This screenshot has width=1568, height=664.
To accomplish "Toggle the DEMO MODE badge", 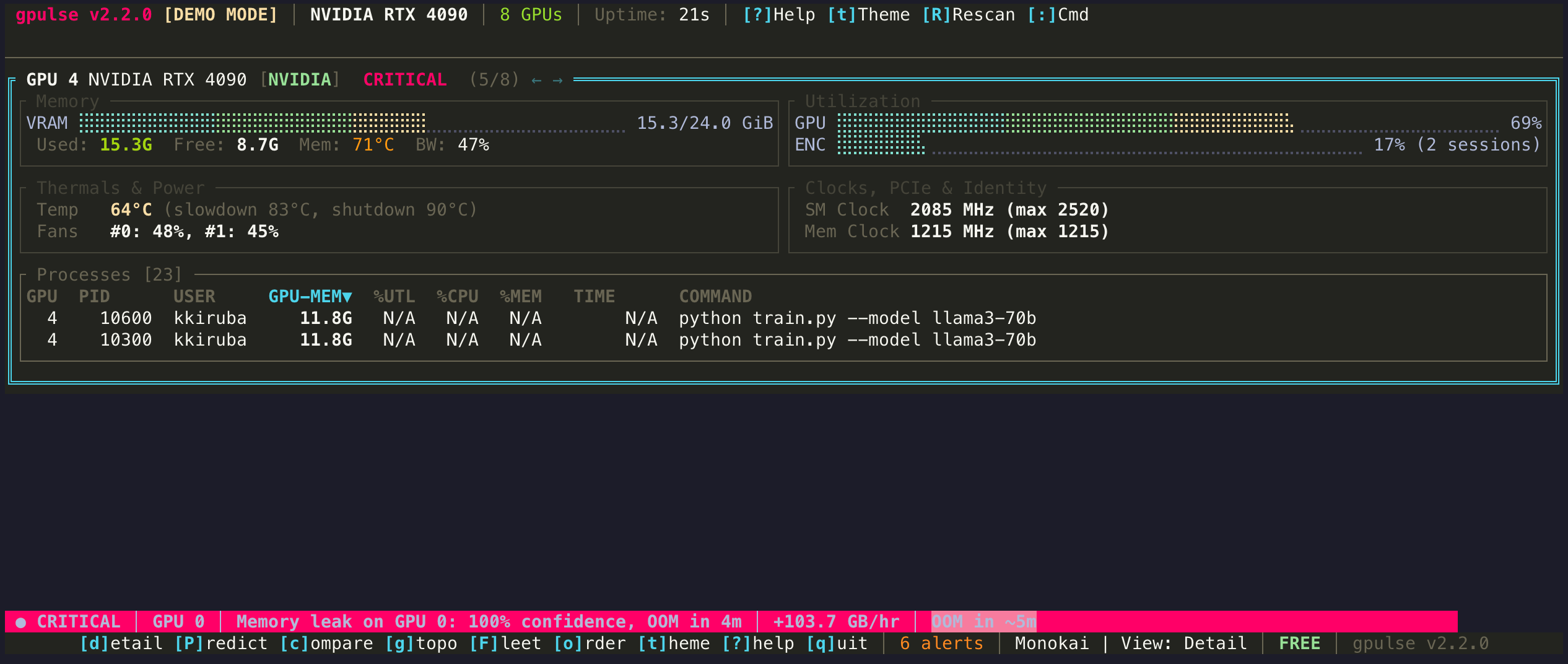I will (220, 14).
